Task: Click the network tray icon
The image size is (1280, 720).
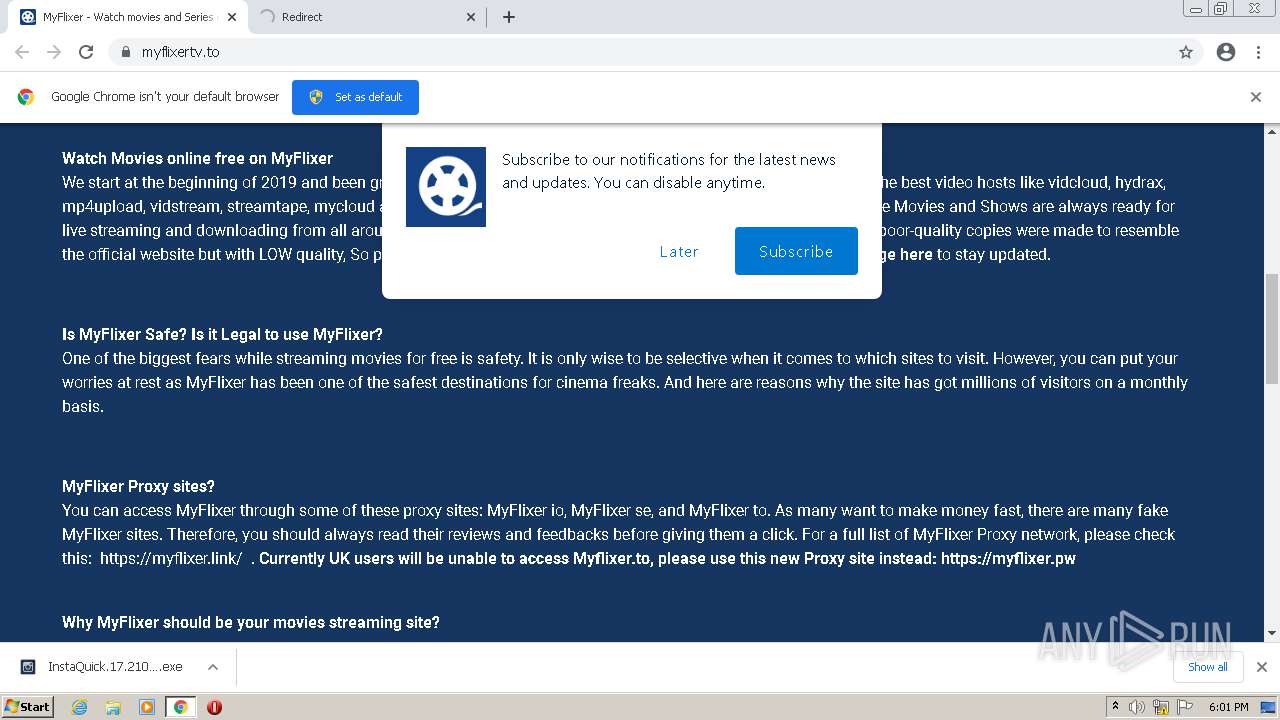Action: 1161,707
